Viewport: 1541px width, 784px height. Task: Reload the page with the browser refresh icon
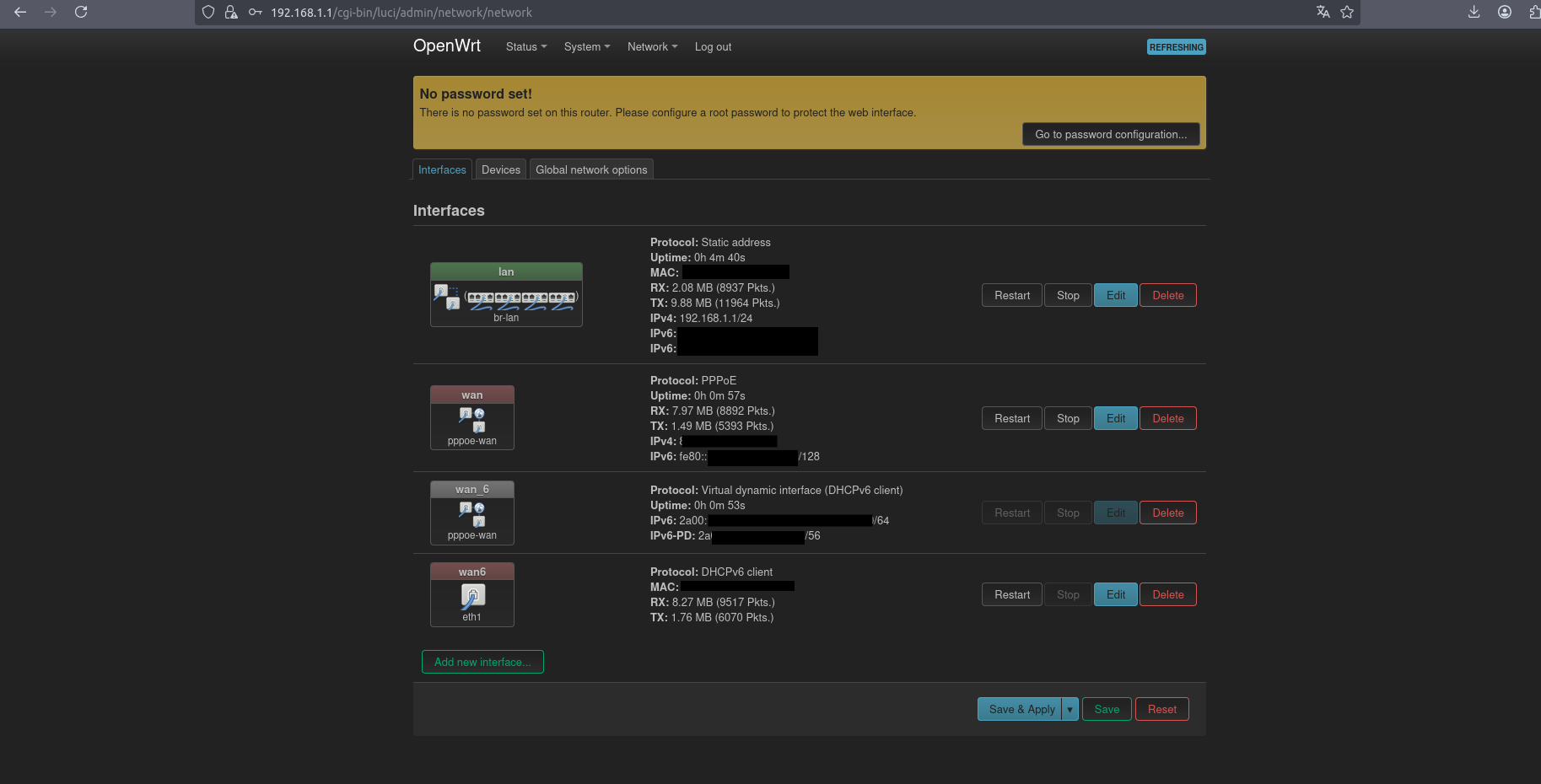(x=81, y=12)
